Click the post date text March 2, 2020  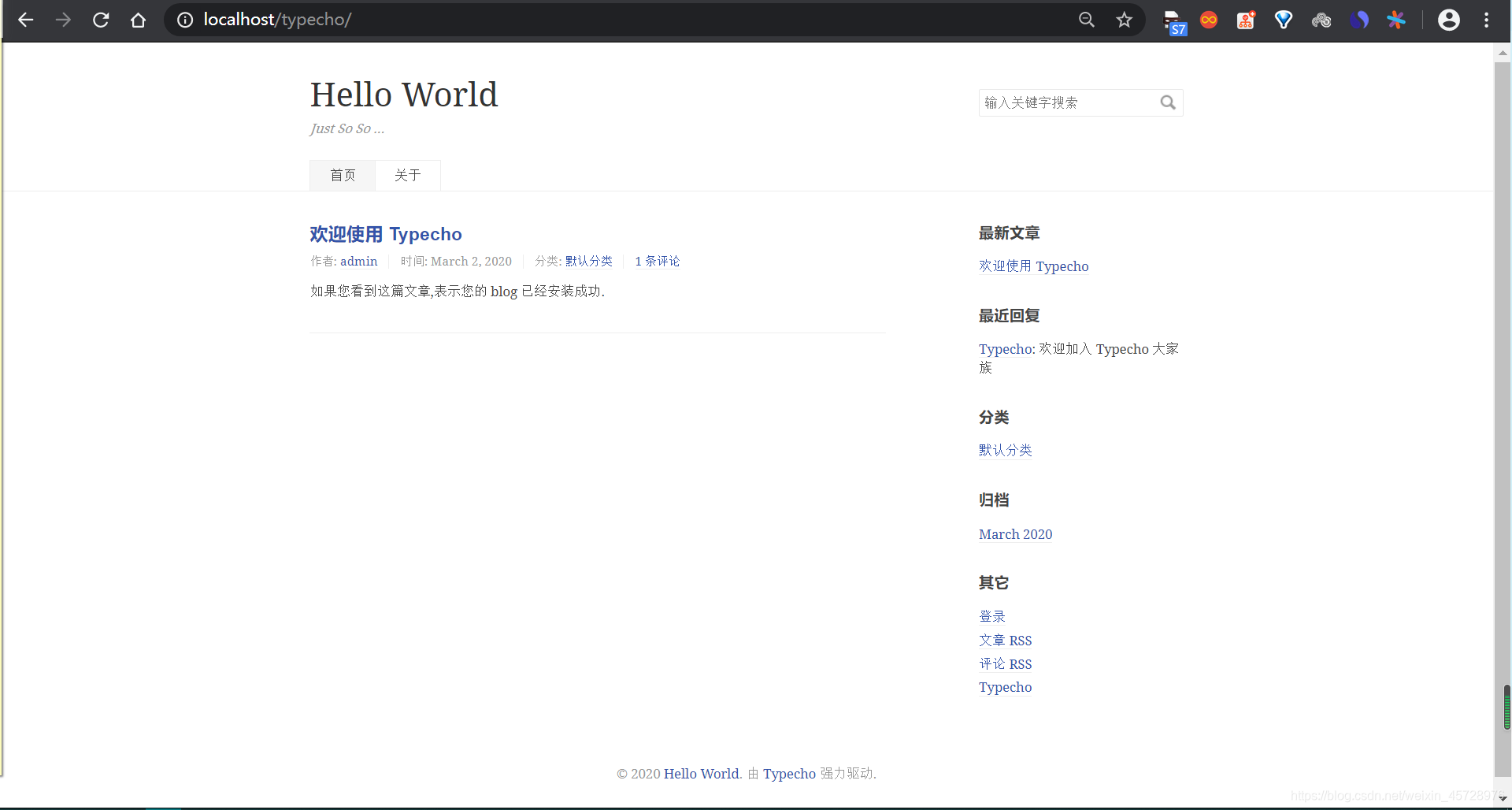click(x=471, y=262)
